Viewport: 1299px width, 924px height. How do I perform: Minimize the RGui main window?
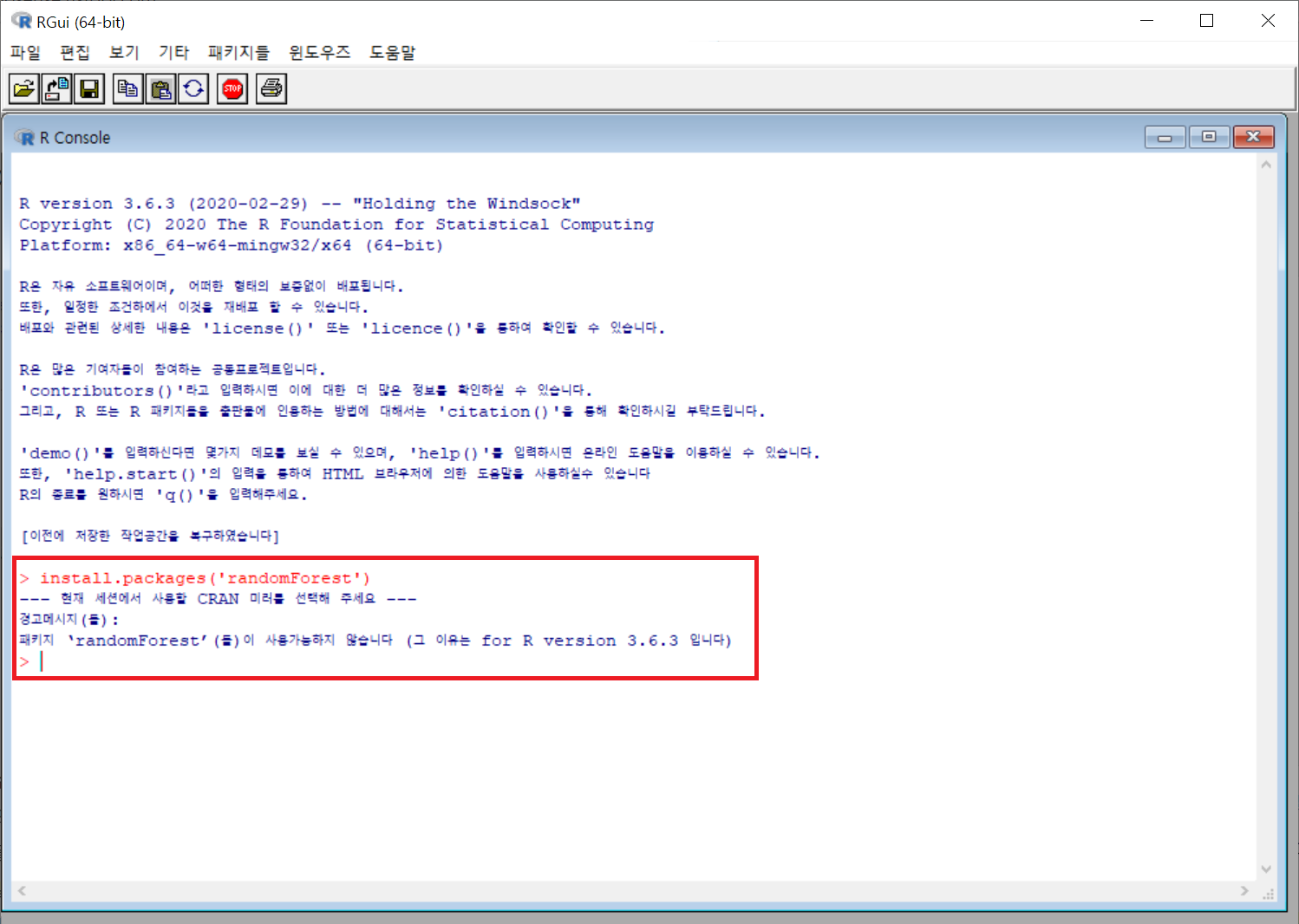coord(1146,21)
